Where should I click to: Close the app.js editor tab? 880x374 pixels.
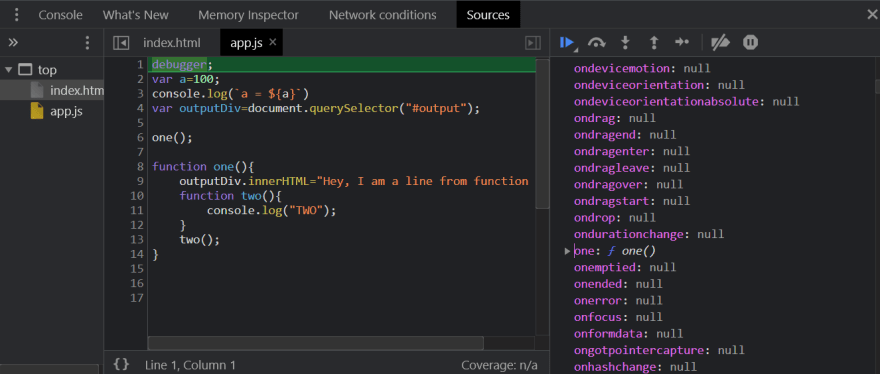[273, 42]
